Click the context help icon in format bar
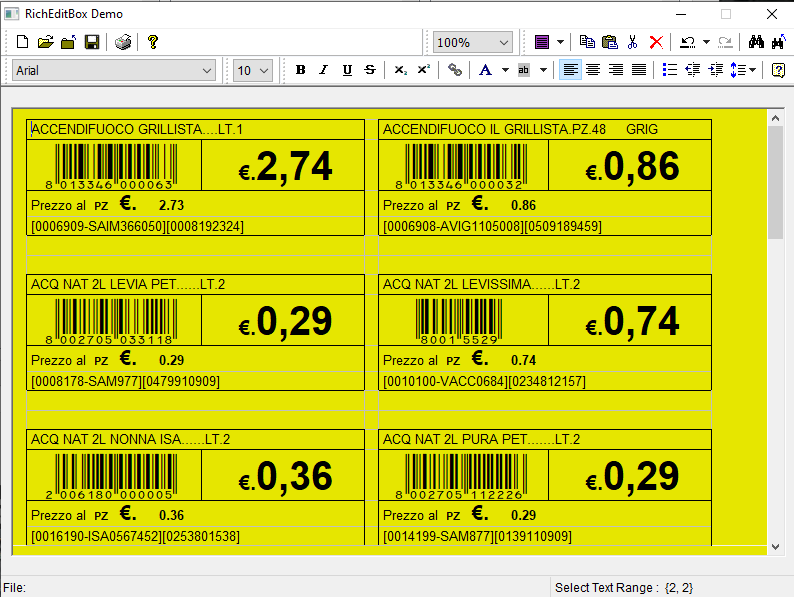The image size is (794, 597). (x=778, y=70)
